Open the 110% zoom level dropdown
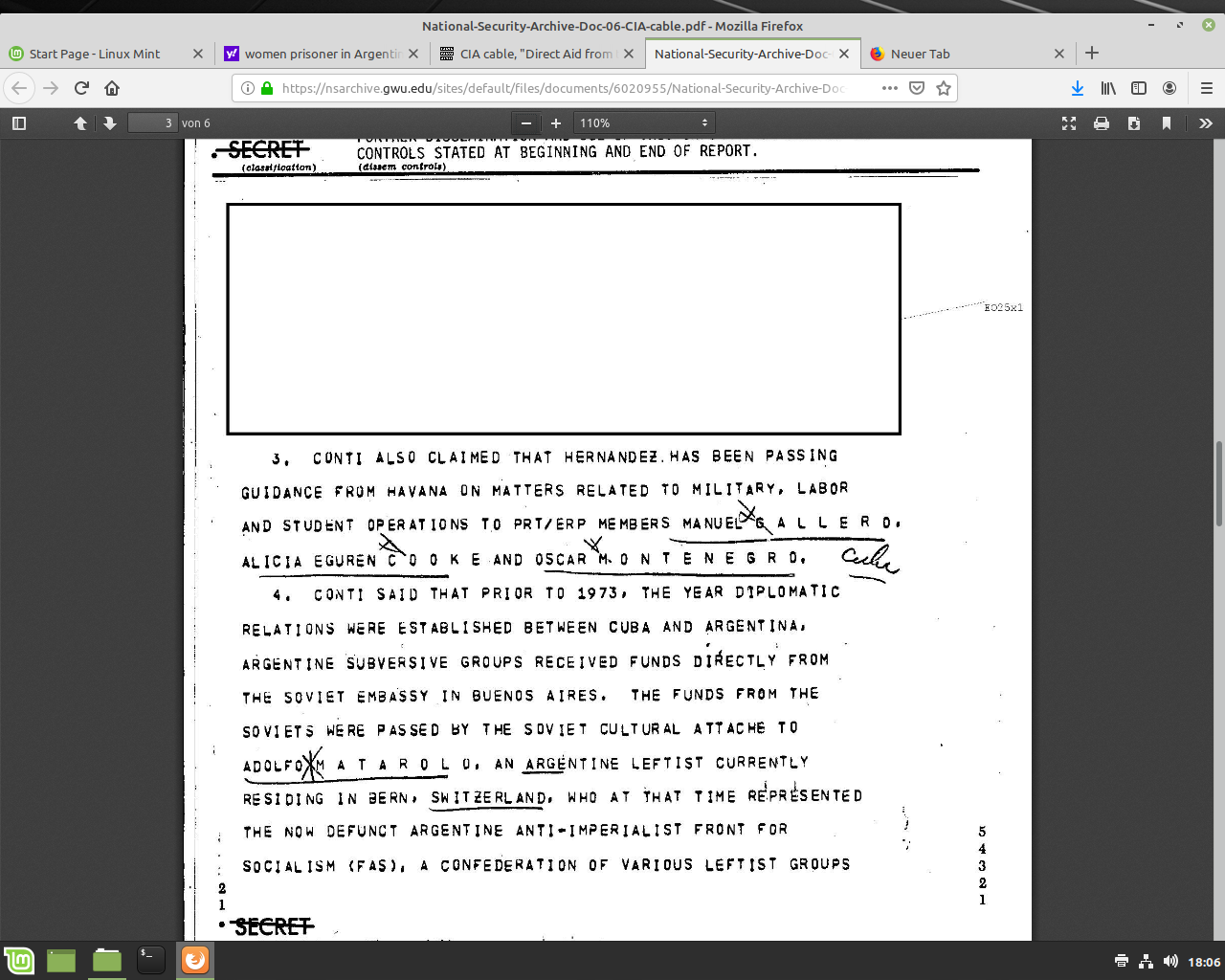Viewport: 1225px width, 980px height. pos(643,122)
